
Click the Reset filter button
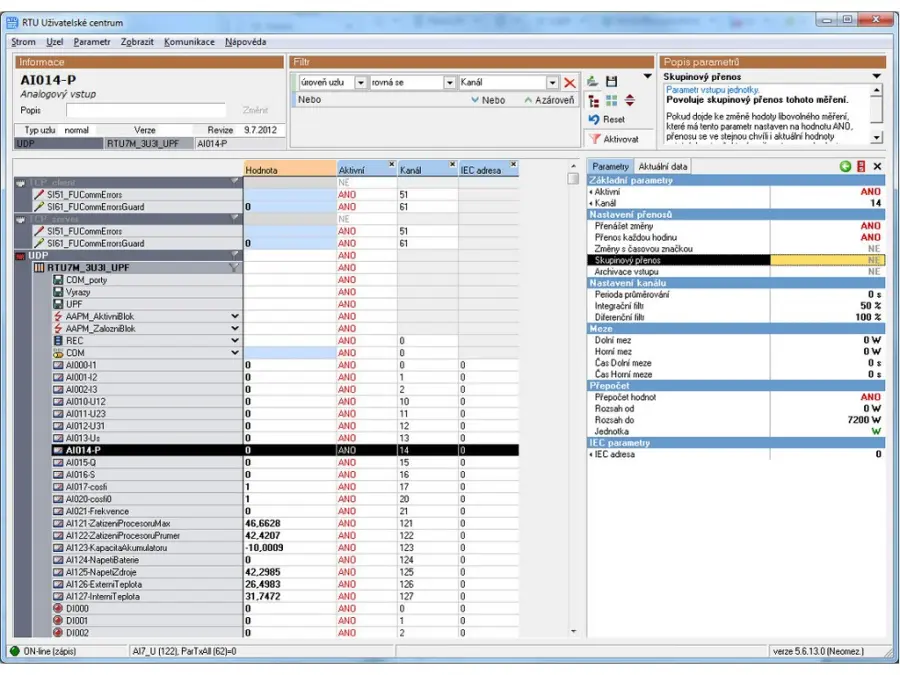pos(607,119)
